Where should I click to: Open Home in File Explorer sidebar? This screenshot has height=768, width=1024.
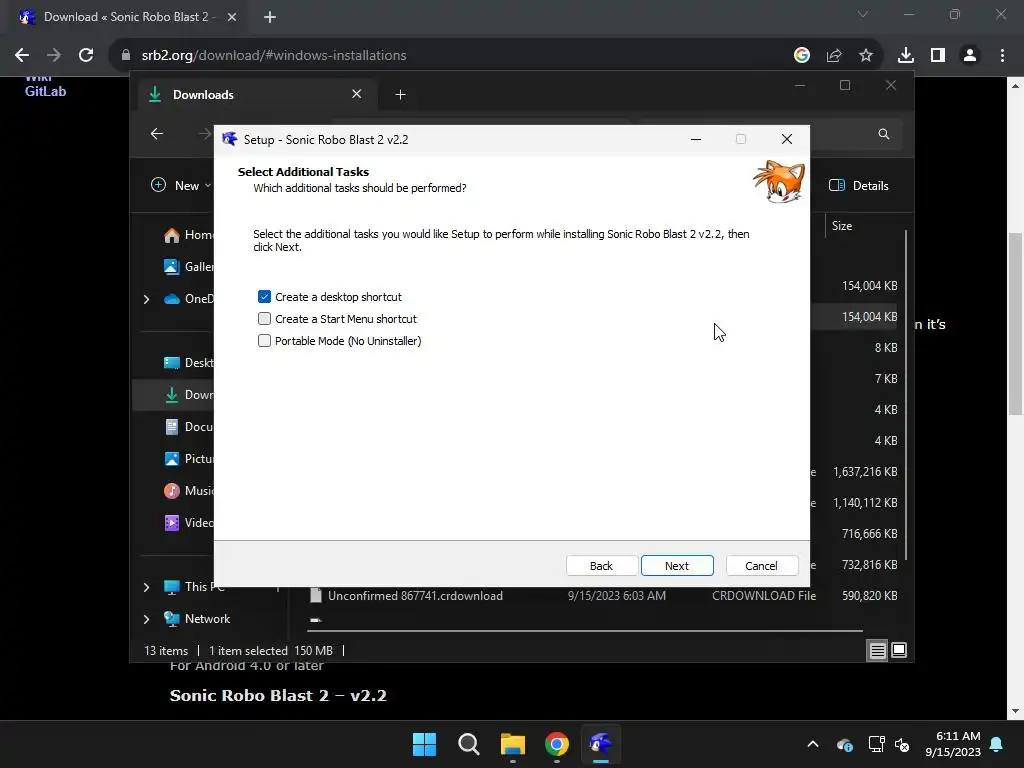coord(188,235)
